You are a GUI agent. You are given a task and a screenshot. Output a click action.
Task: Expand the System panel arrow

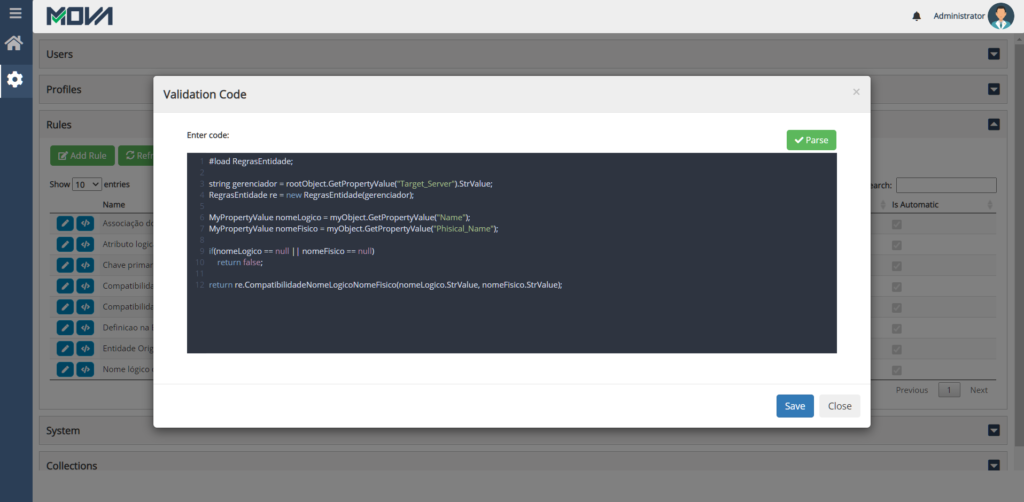point(993,431)
